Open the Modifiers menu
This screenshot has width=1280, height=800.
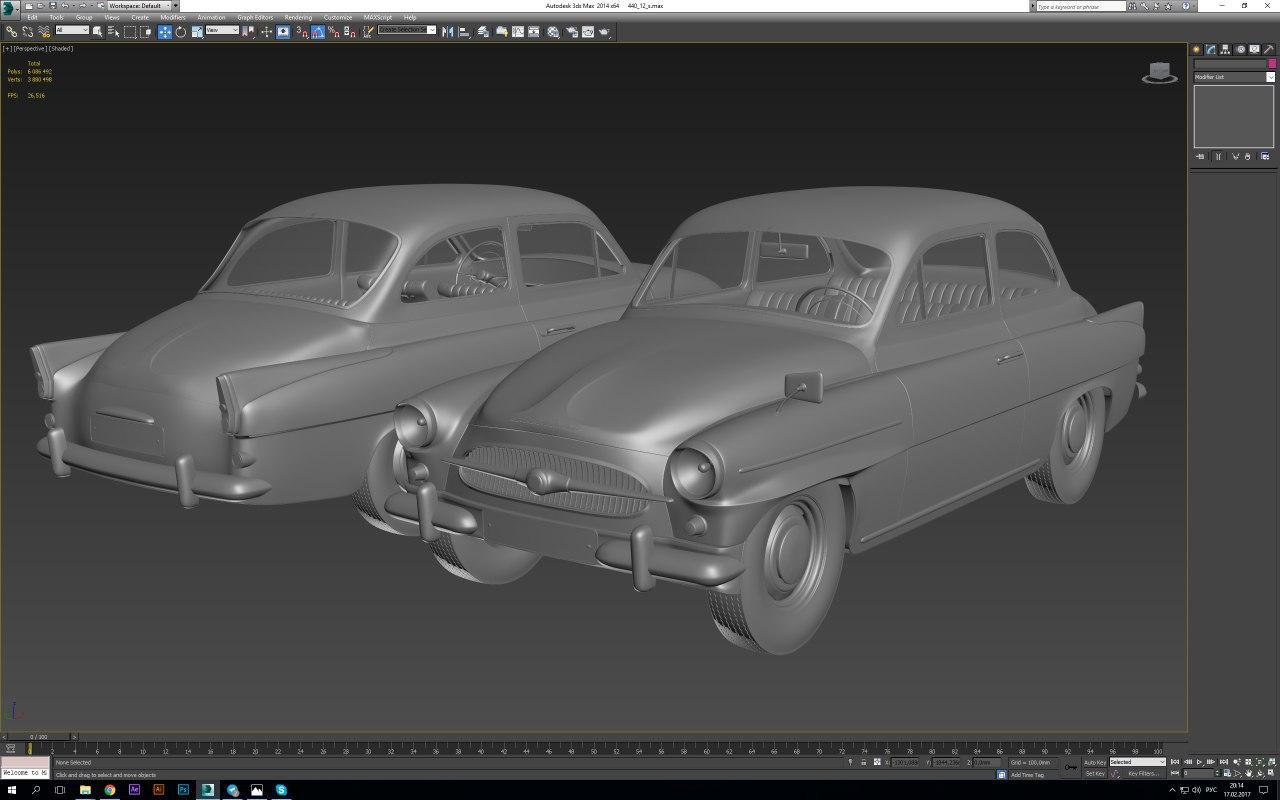(173, 18)
